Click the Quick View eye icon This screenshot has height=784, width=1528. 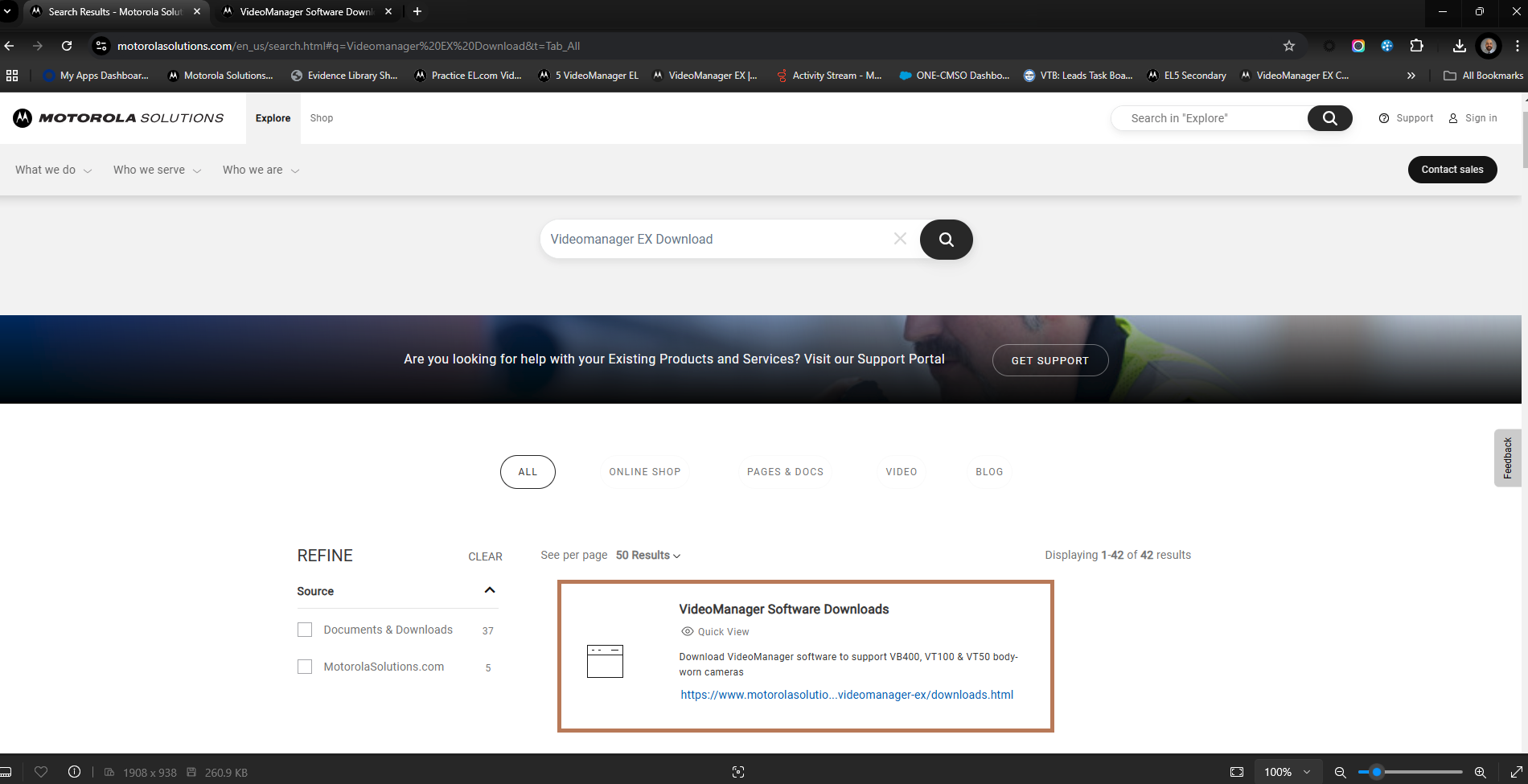coord(688,632)
